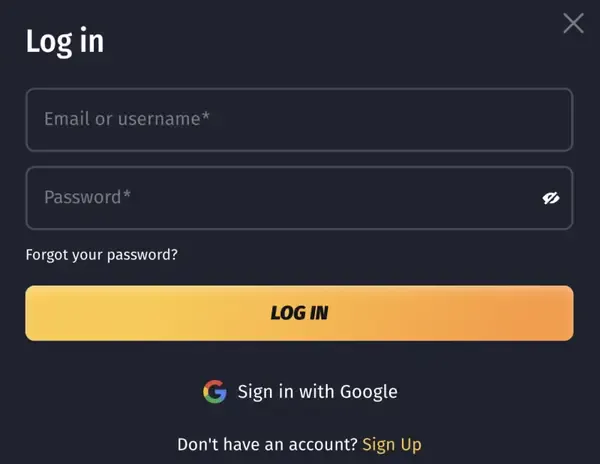600x464 pixels.
Task: Close the Log in dialog
Action: click(x=573, y=23)
